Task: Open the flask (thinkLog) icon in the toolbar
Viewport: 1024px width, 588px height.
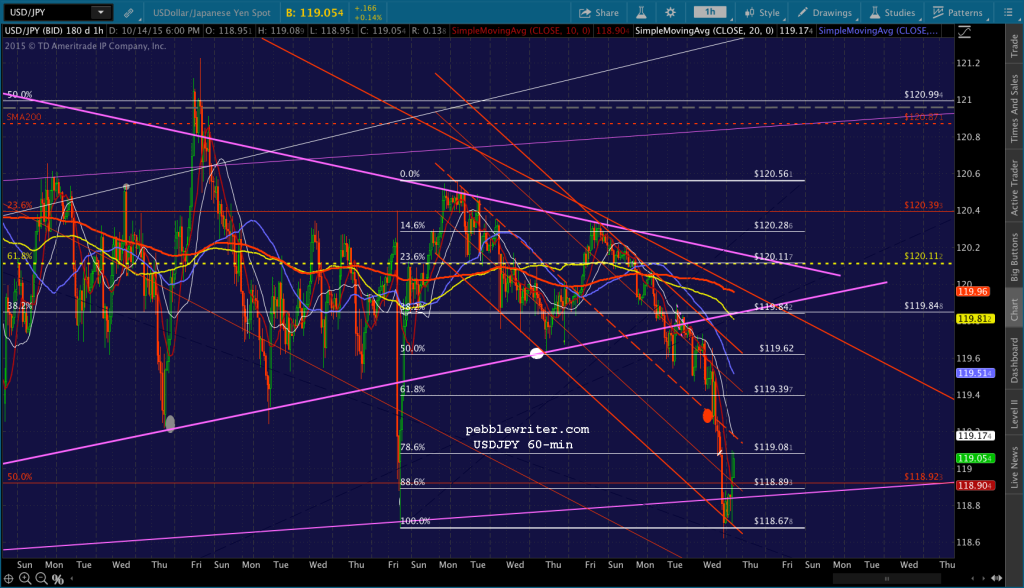Action: click(x=641, y=12)
